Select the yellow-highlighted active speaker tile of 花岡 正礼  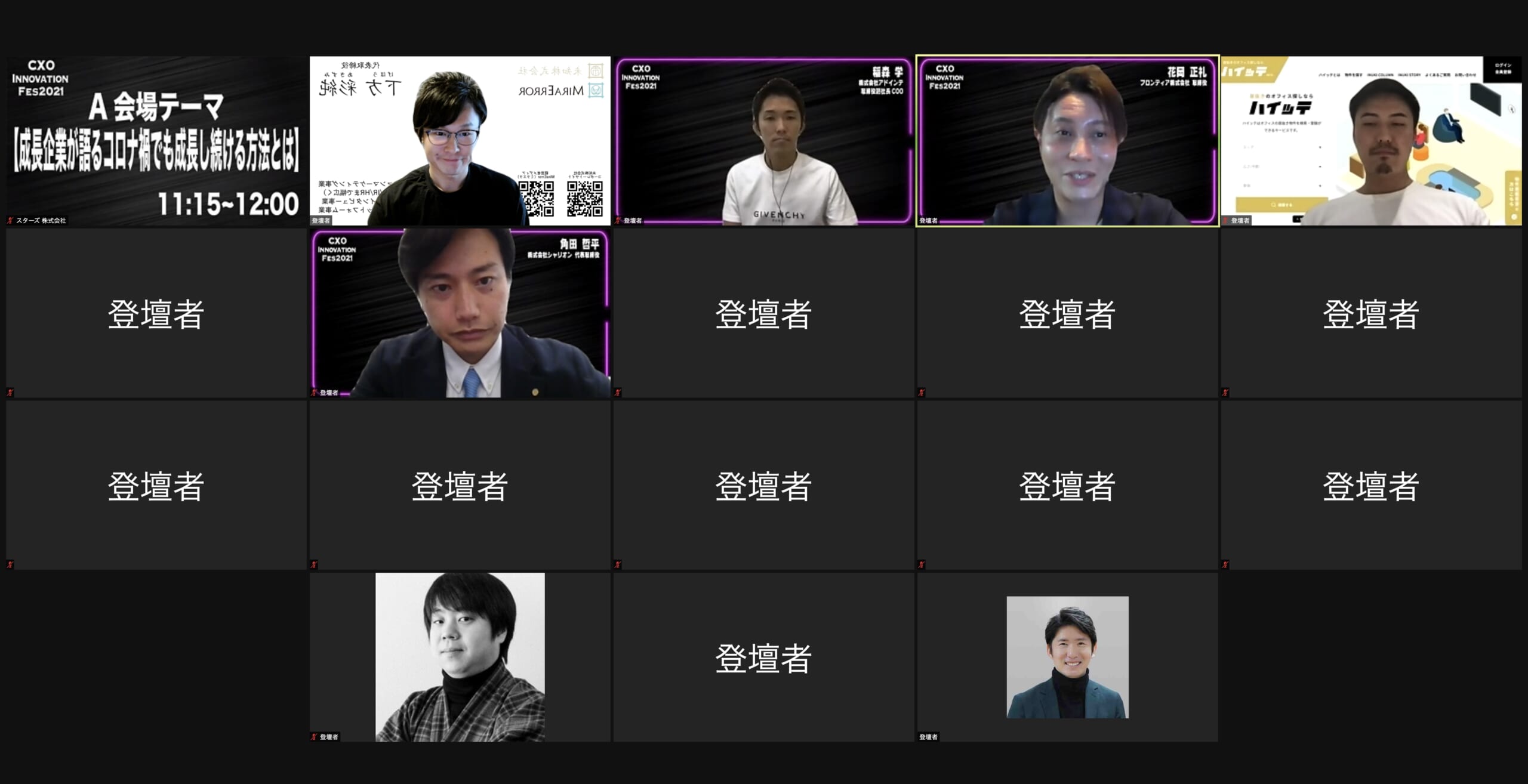click(1067, 141)
